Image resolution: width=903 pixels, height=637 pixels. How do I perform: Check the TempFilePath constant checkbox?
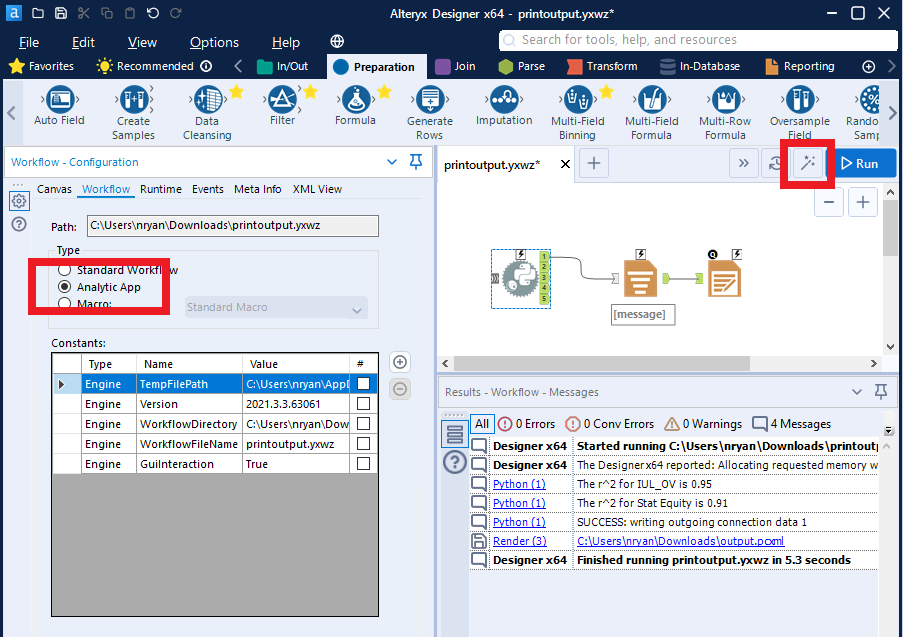click(362, 383)
